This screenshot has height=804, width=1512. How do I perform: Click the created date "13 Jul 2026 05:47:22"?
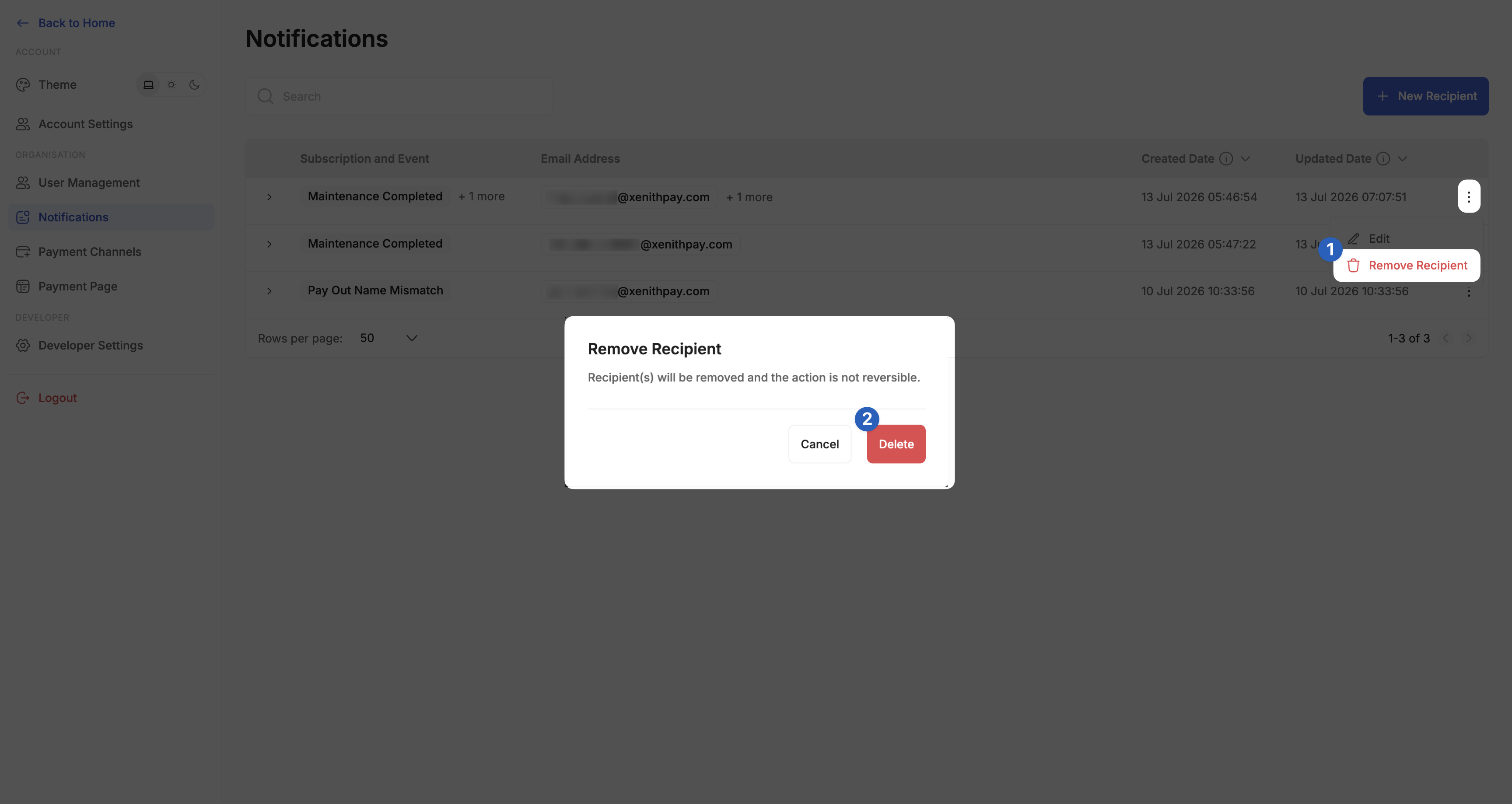point(1199,244)
